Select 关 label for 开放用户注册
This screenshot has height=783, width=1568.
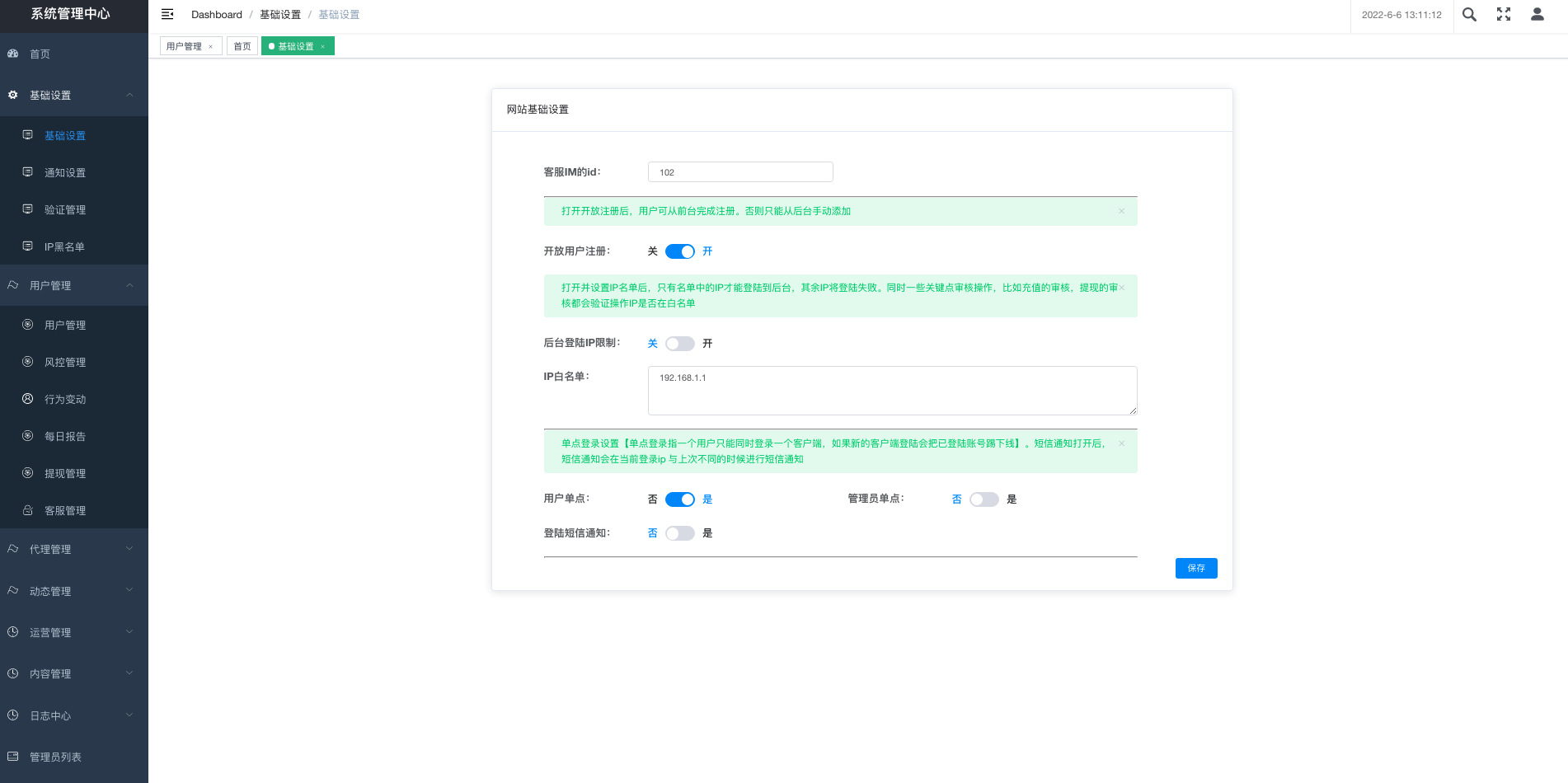[653, 251]
